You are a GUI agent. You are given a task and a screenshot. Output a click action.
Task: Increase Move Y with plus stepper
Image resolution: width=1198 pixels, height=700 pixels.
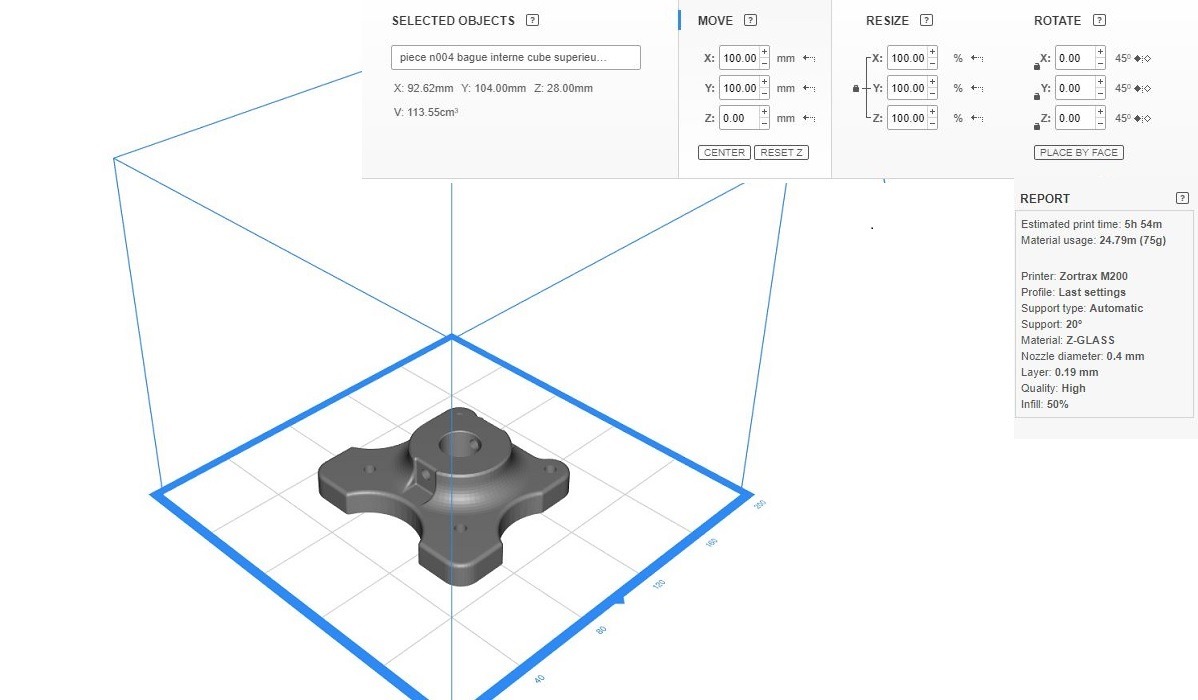[764, 82]
